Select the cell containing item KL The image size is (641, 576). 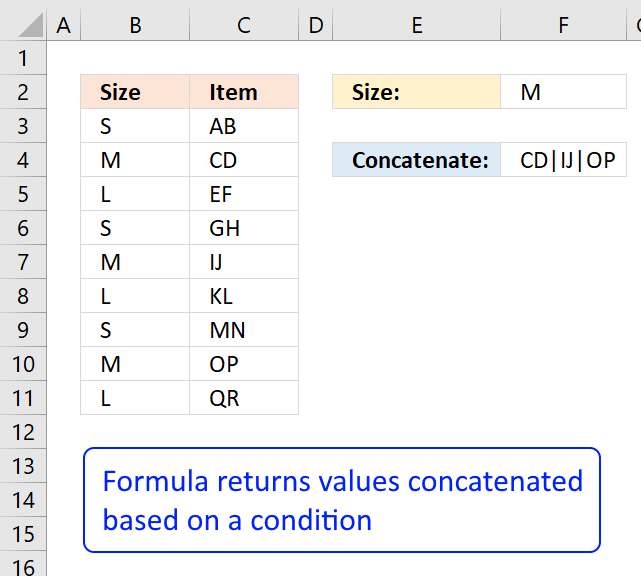coord(243,296)
